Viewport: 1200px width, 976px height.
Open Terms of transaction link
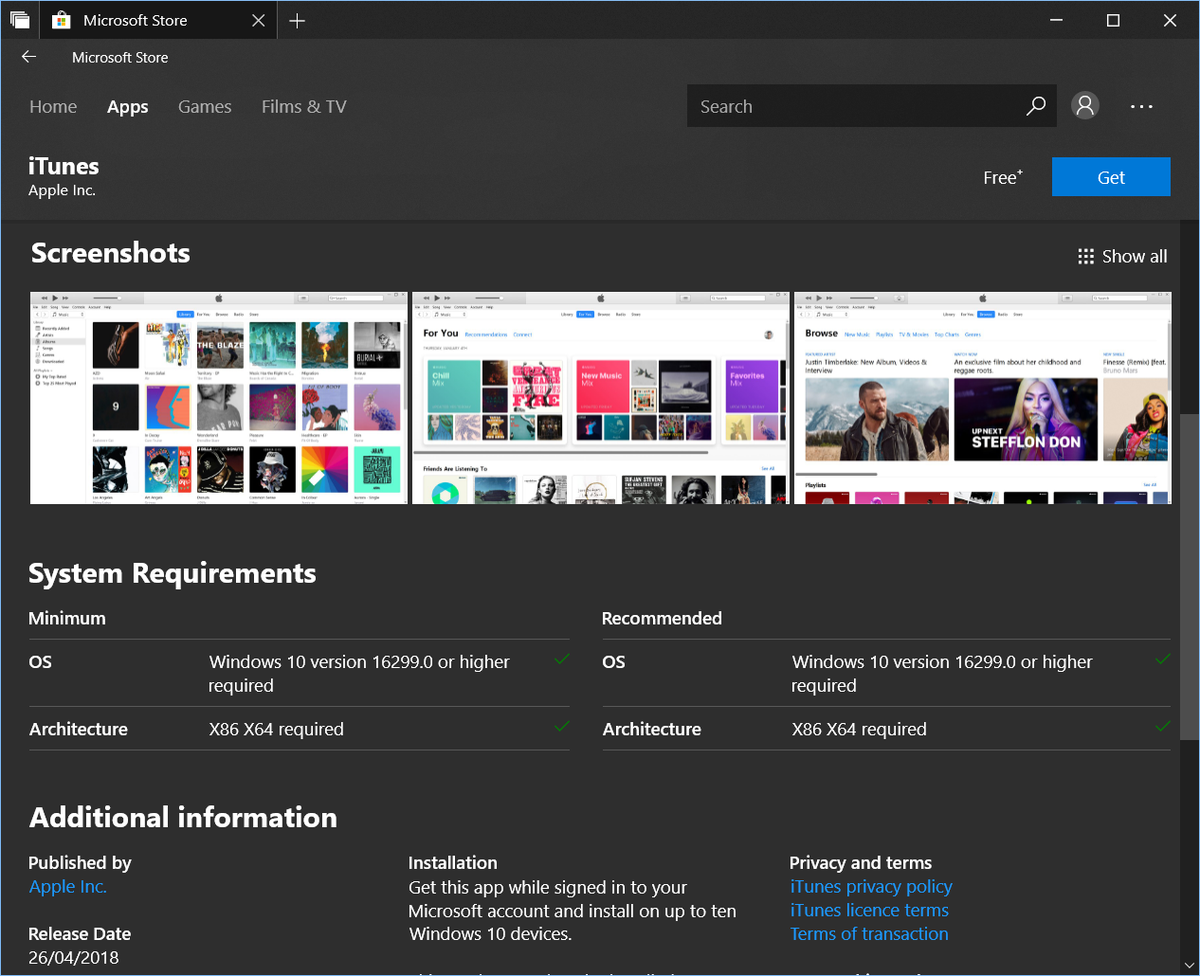coord(869,934)
